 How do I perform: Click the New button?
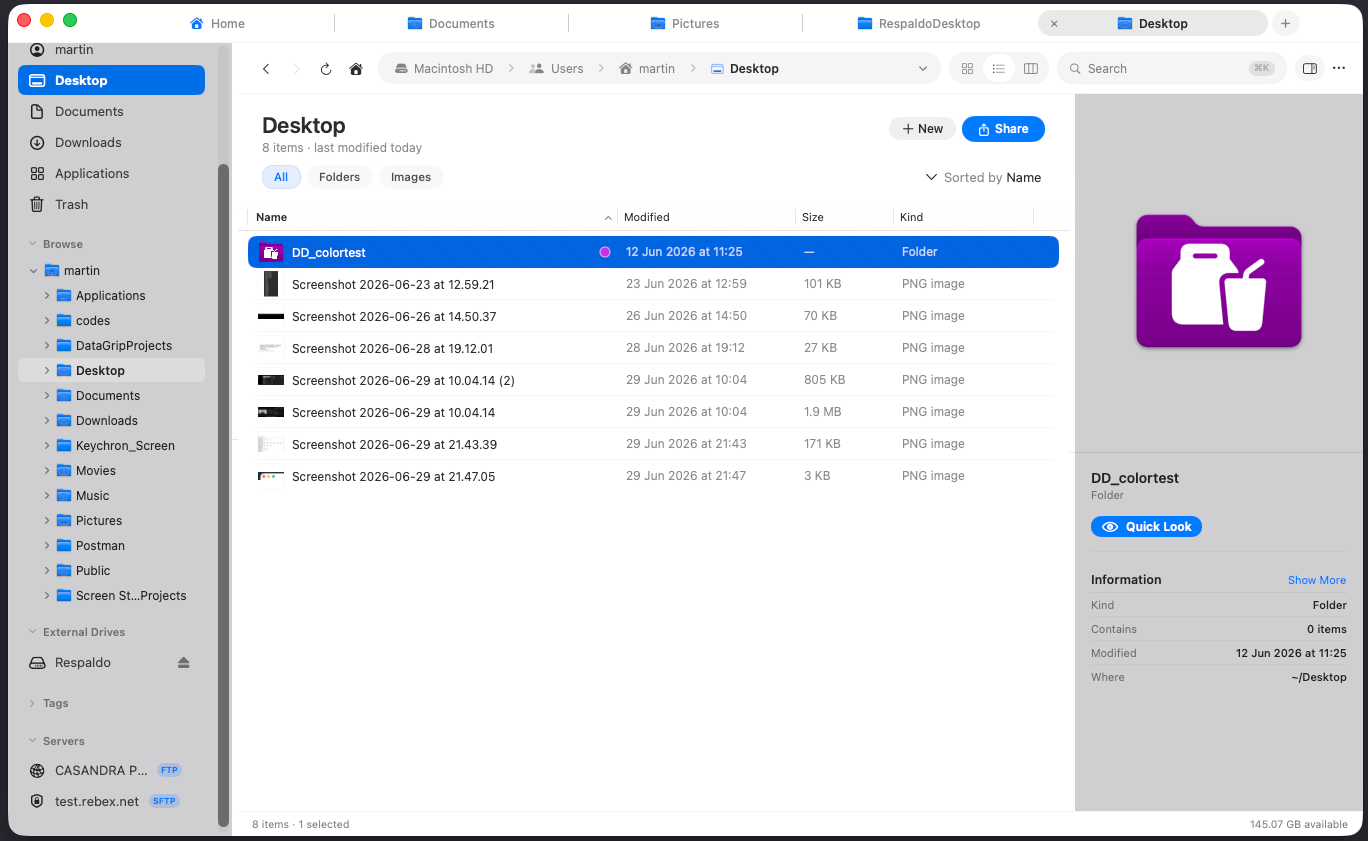922,129
